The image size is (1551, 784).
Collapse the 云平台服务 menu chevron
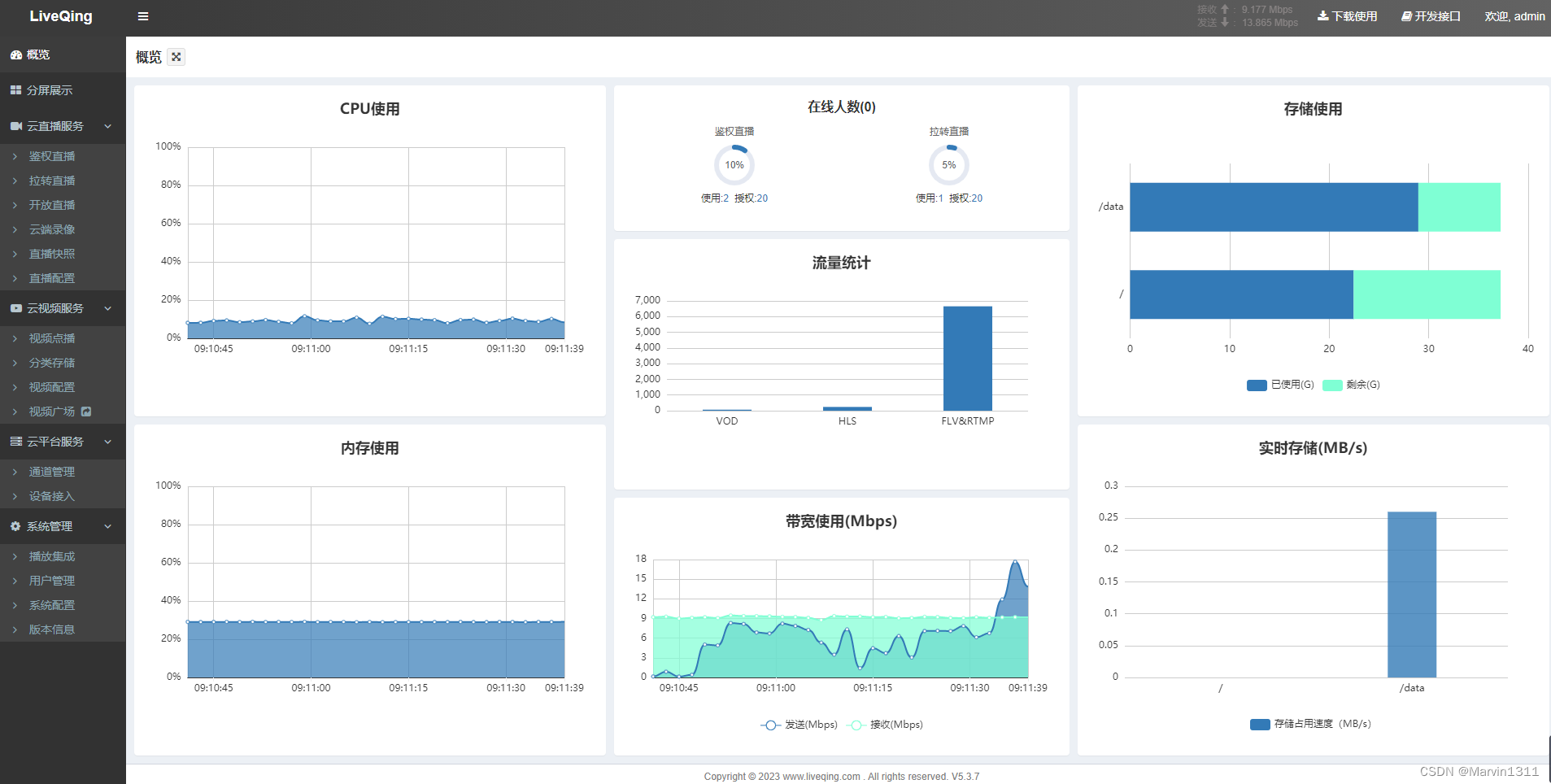tap(107, 442)
